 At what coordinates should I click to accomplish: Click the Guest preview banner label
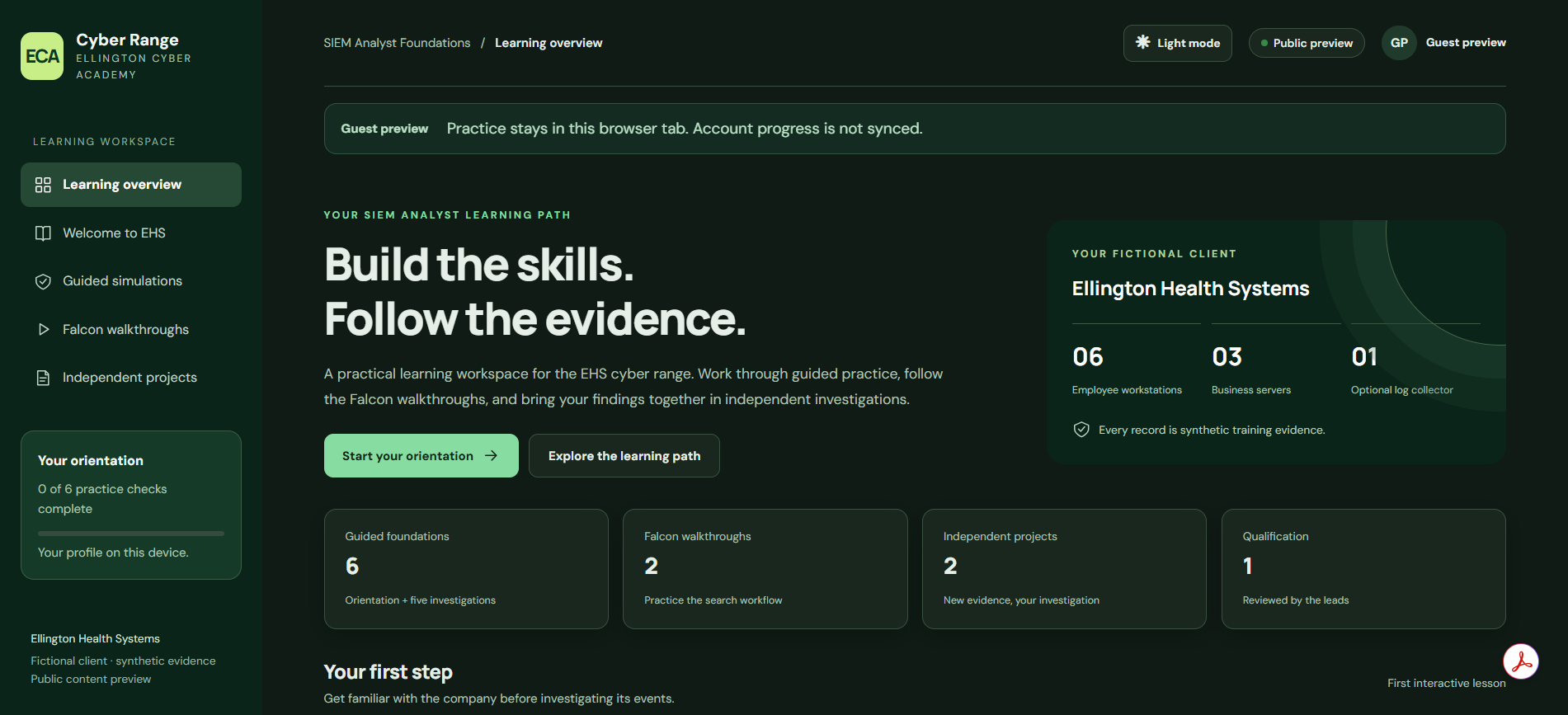(x=384, y=129)
